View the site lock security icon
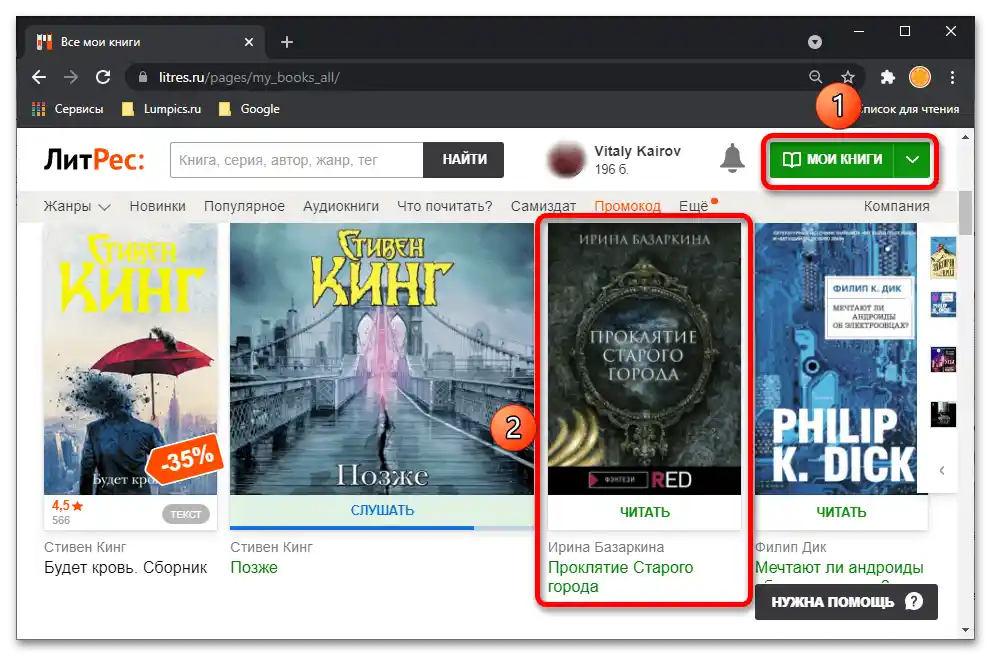991x656 pixels. point(143,77)
